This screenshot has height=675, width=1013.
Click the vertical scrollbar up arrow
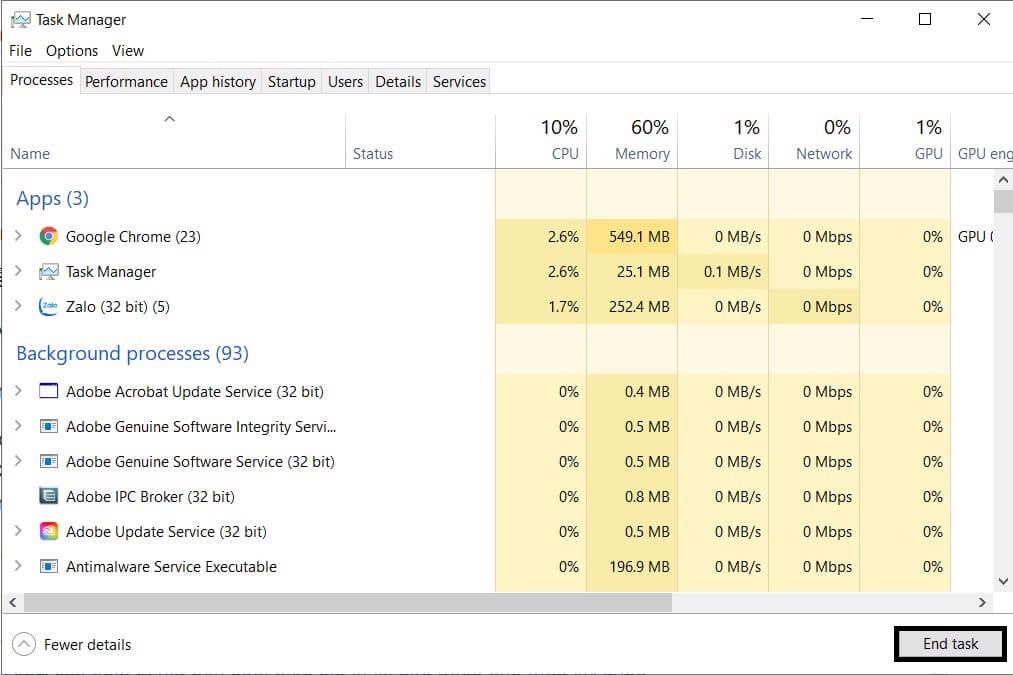click(1003, 180)
